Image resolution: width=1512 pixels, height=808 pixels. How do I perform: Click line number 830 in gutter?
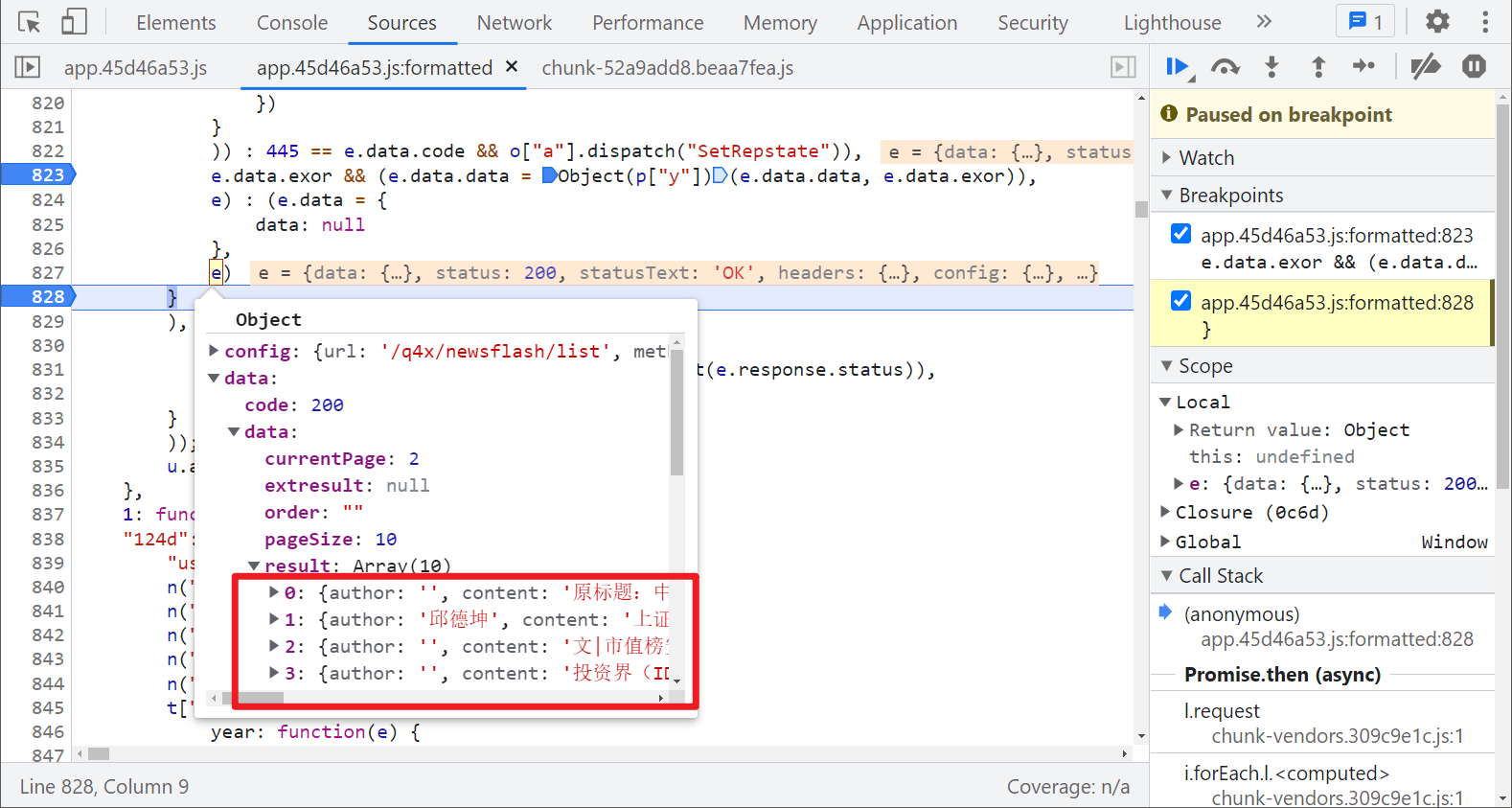tap(48, 345)
